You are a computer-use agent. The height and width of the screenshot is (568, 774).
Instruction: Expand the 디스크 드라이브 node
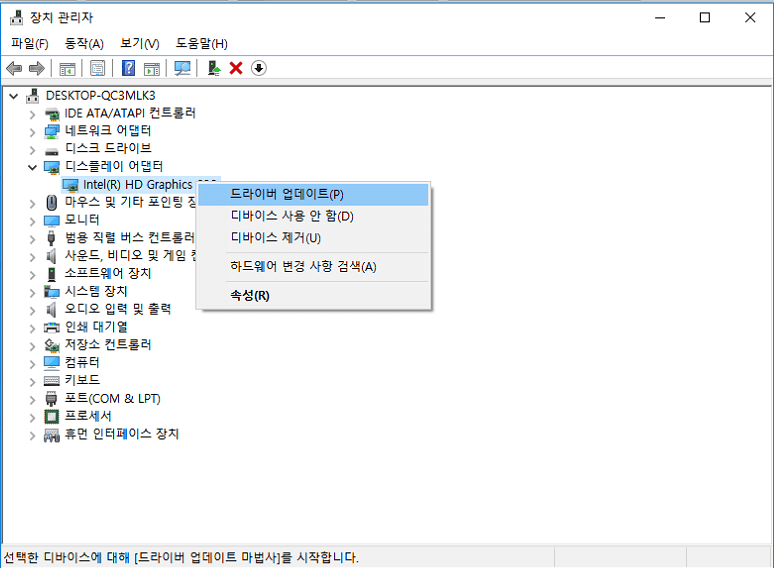pyautogui.click(x=33, y=150)
